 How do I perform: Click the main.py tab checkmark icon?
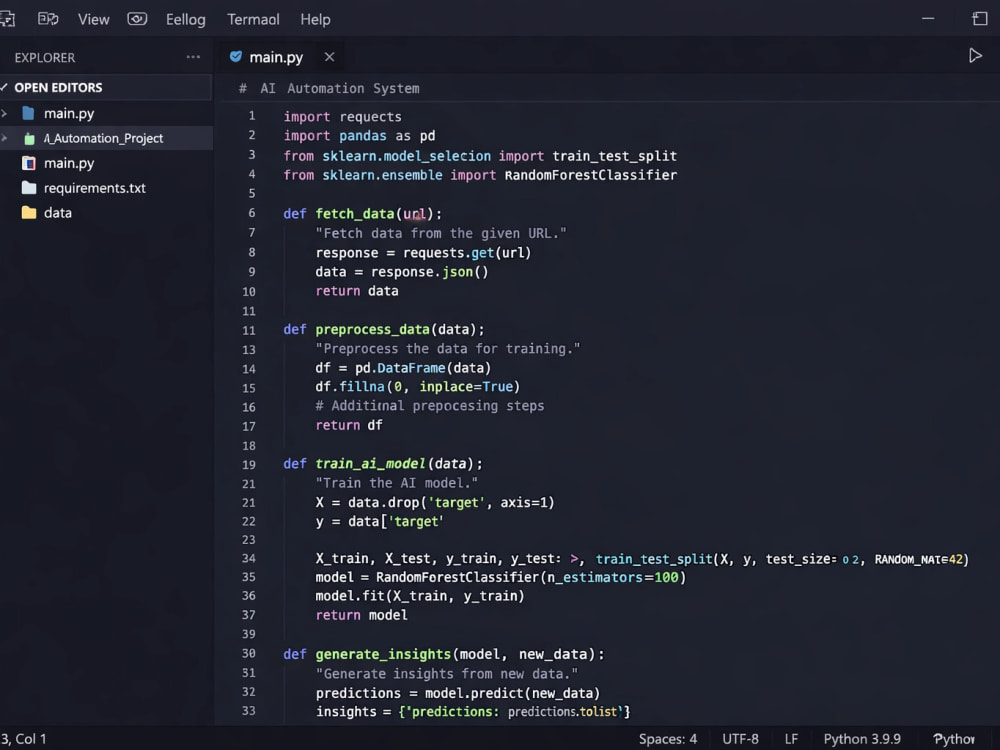pos(235,57)
